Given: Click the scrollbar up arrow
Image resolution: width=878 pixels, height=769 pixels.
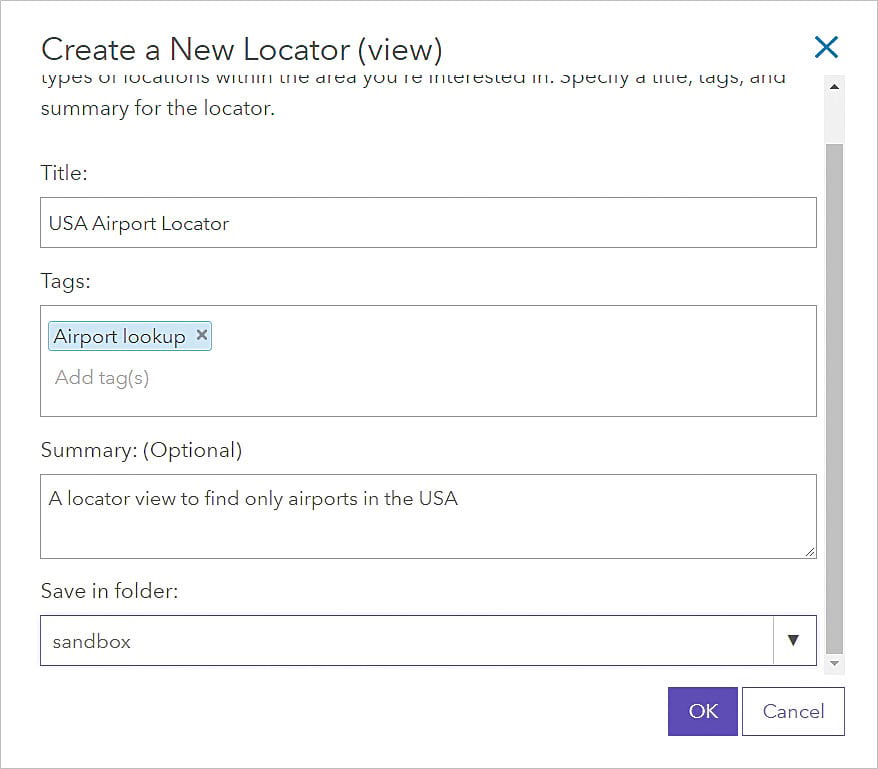Looking at the screenshot, I should point(834,86).
